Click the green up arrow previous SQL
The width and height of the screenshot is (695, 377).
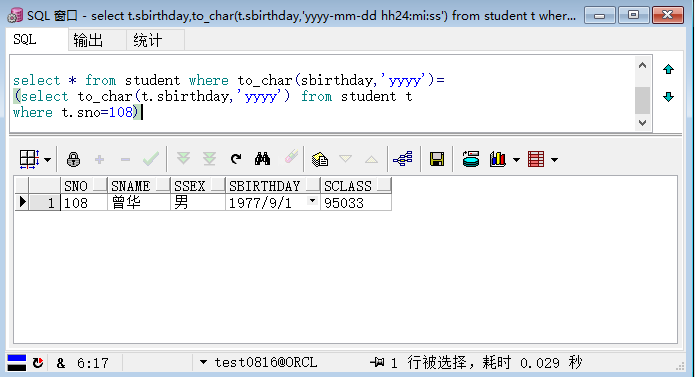(668, 69)
